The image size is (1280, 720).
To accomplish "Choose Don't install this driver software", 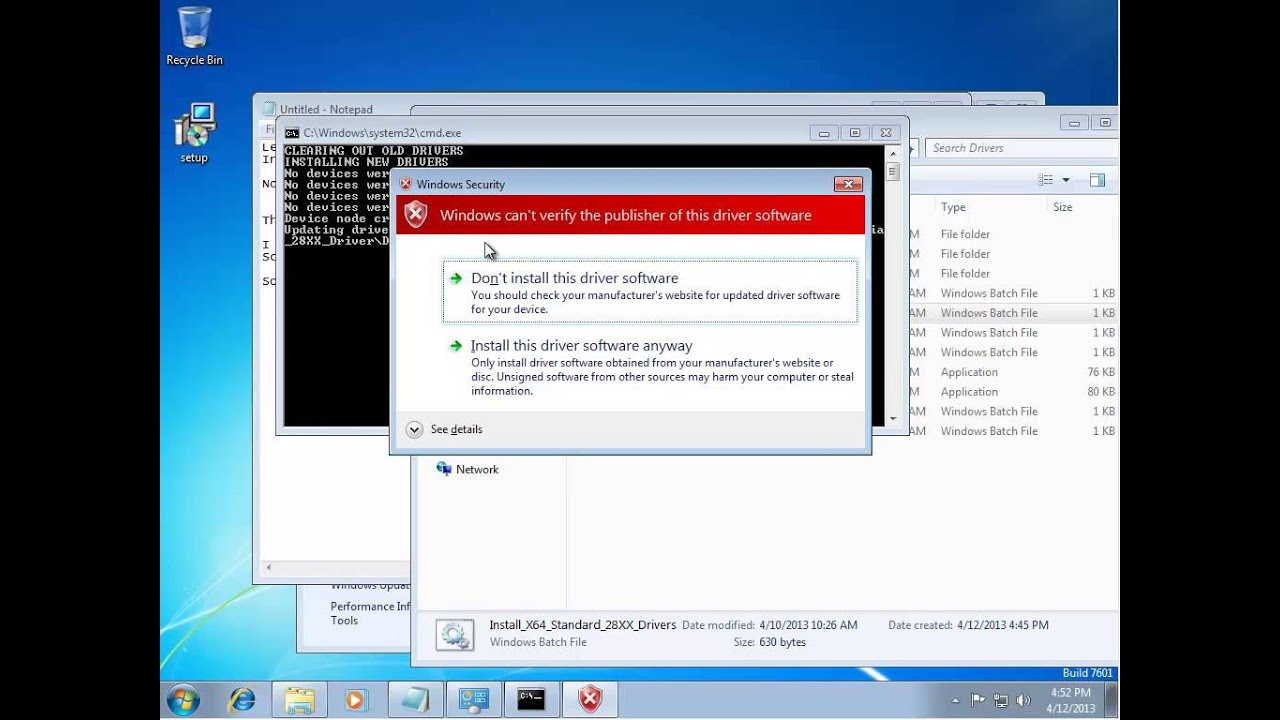I will pyautogui.click(x=650, y=292).
